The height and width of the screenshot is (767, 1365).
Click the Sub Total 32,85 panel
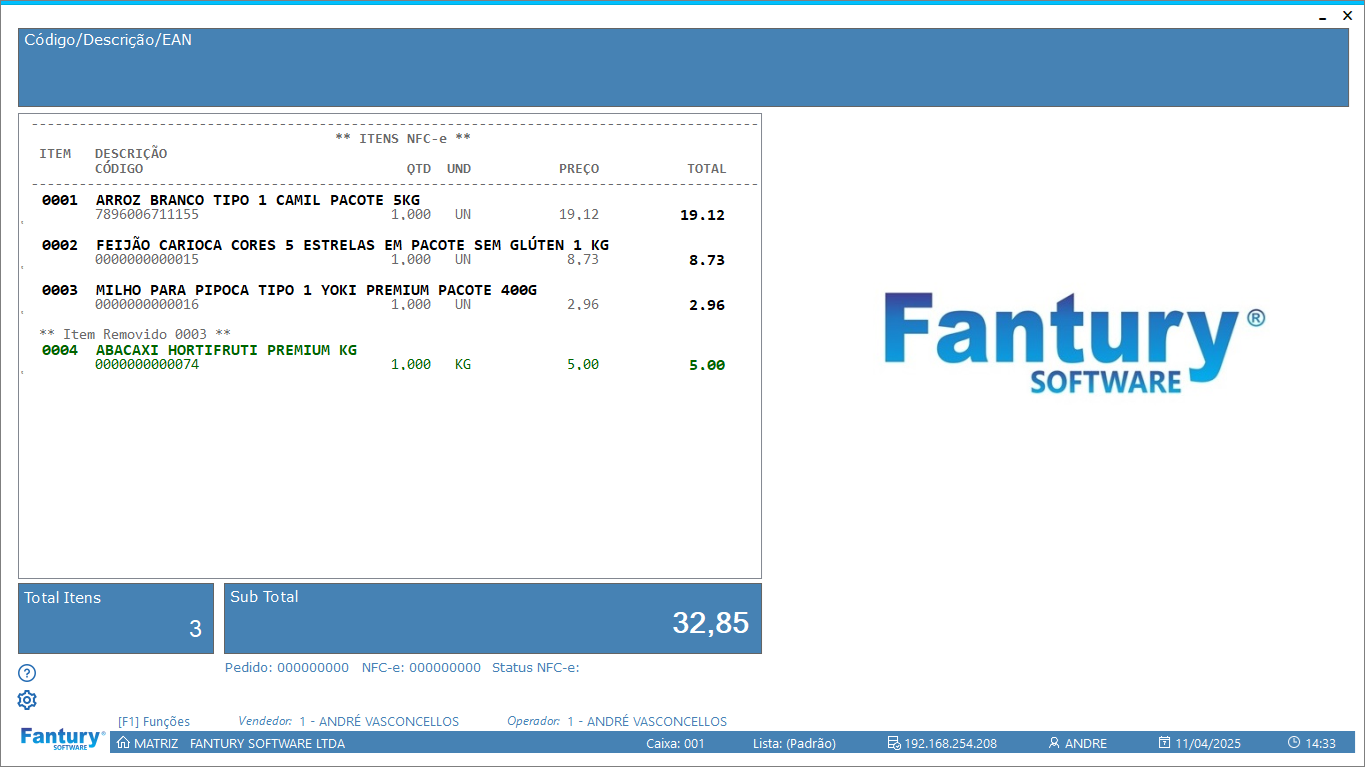click(492, 618)
